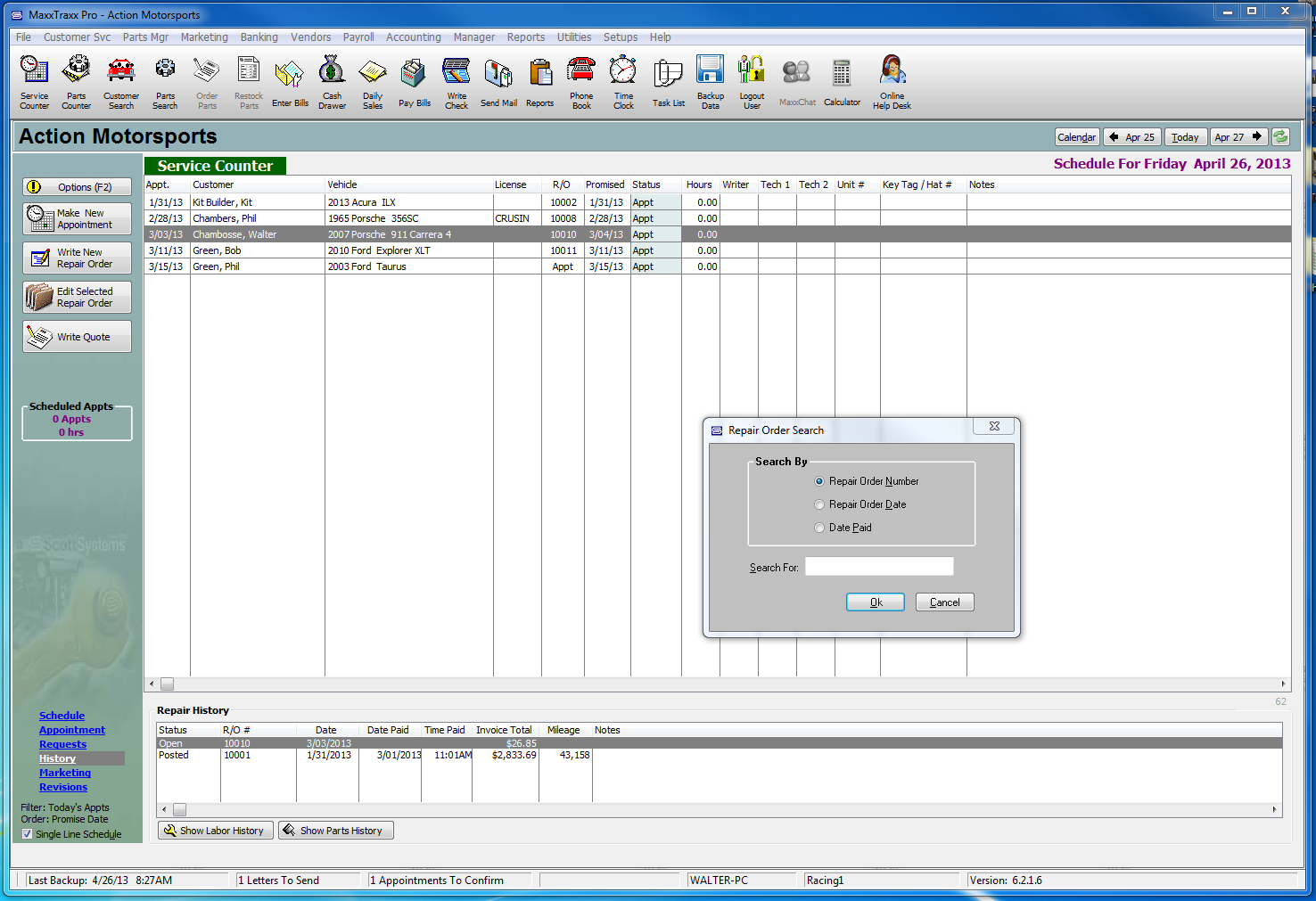Open the Accounting menu
Viewport: 1316px width, 901px height.
414,37
